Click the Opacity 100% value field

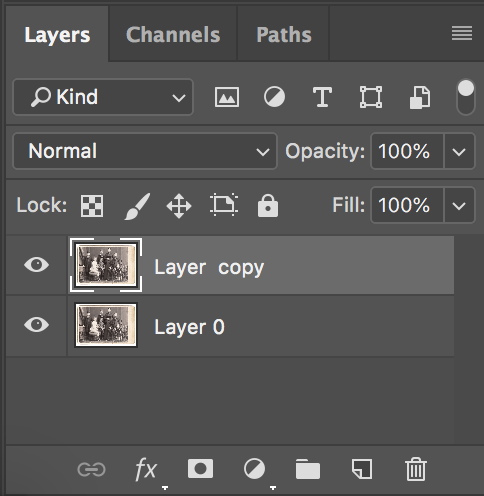click(x=407, y=151)
